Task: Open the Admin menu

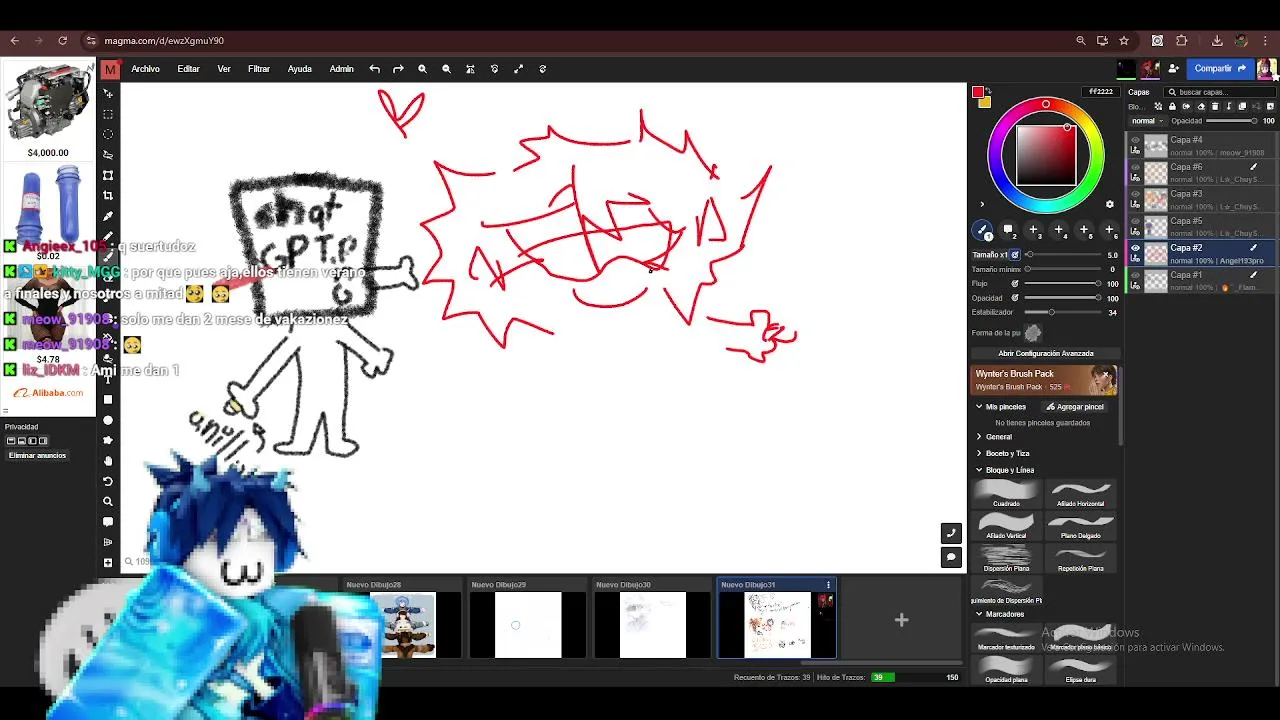Action: click(342, 69)
